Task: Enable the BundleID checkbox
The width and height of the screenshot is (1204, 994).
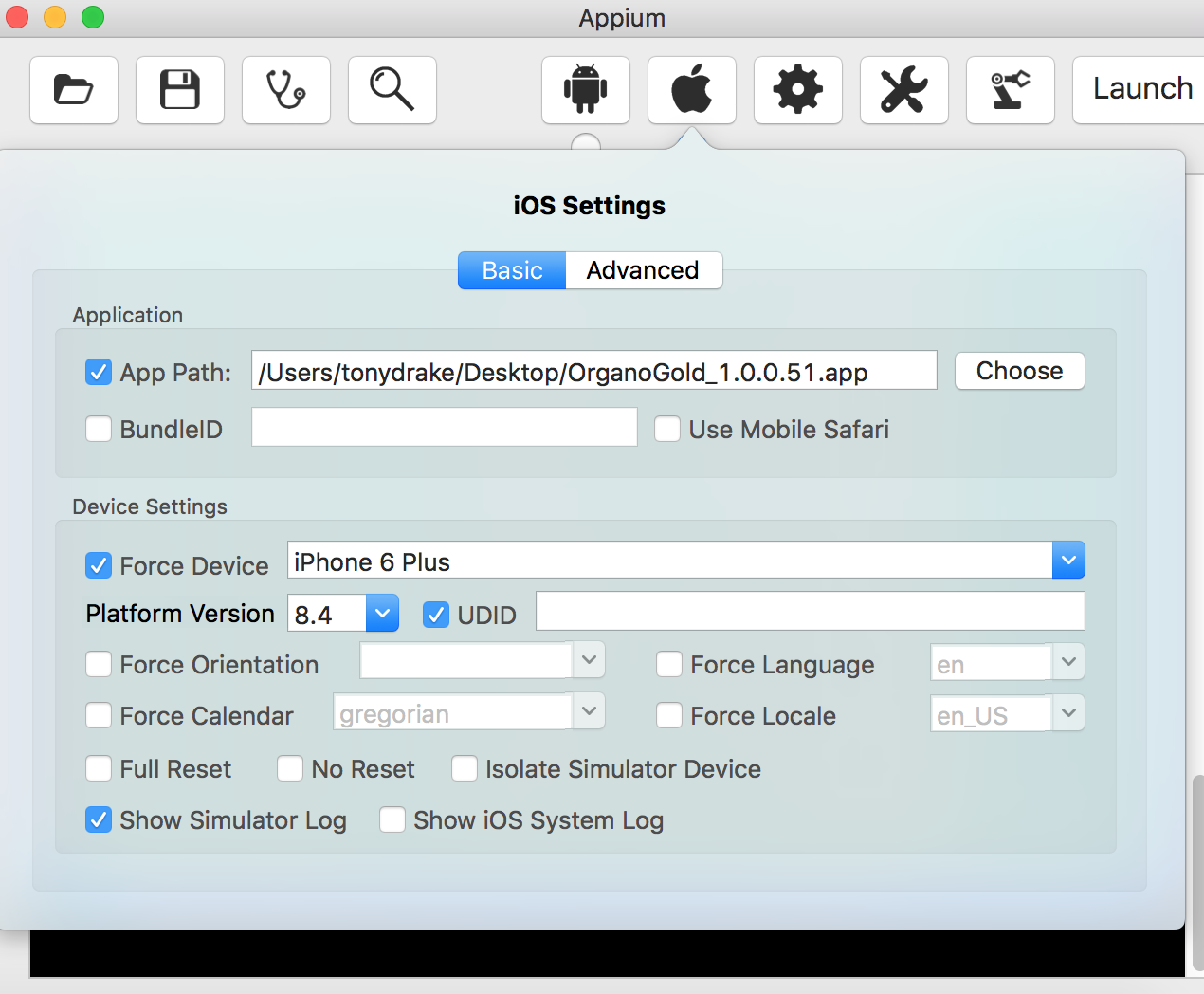Action: 99,429
